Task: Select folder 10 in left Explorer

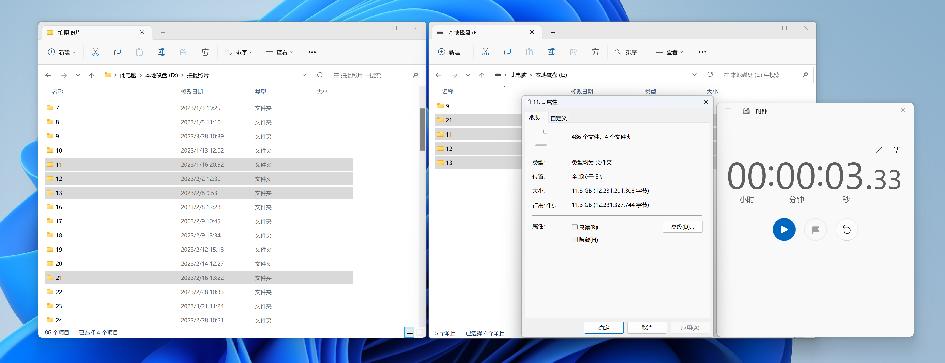Action: click(199, 150)
